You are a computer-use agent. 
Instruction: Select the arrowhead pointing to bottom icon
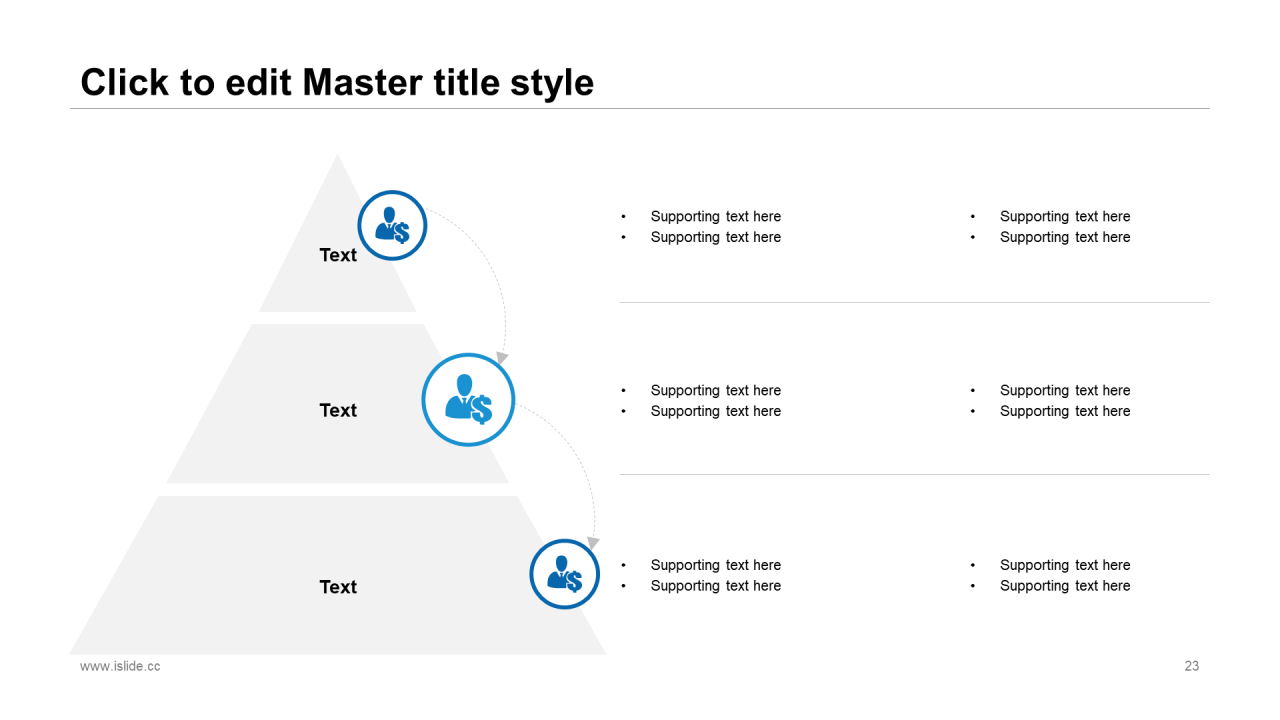(x=592, y=543)
